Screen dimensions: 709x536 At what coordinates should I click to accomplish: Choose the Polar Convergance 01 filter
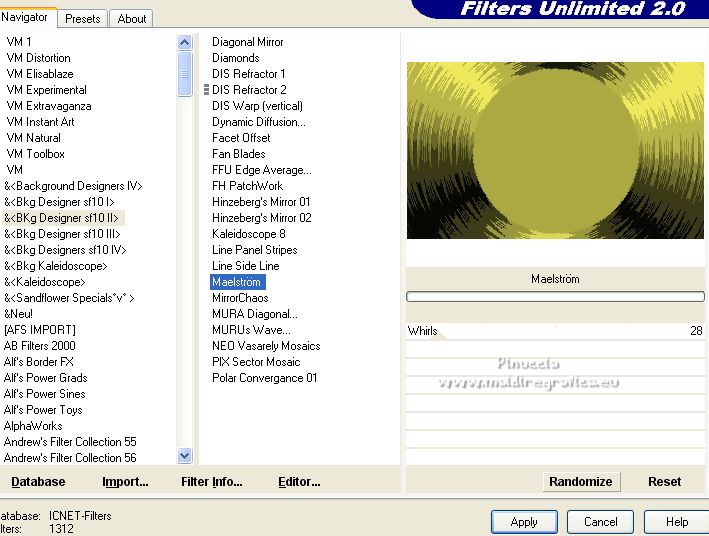(x=265, y=378)
